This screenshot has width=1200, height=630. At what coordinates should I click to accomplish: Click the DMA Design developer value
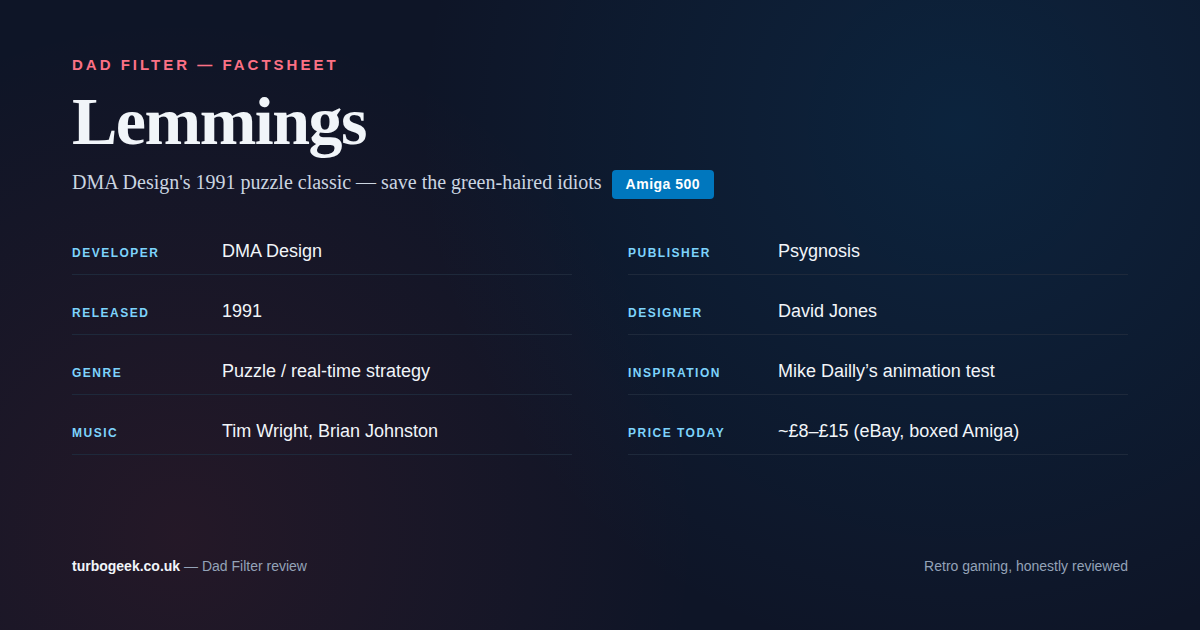(272, 251)
